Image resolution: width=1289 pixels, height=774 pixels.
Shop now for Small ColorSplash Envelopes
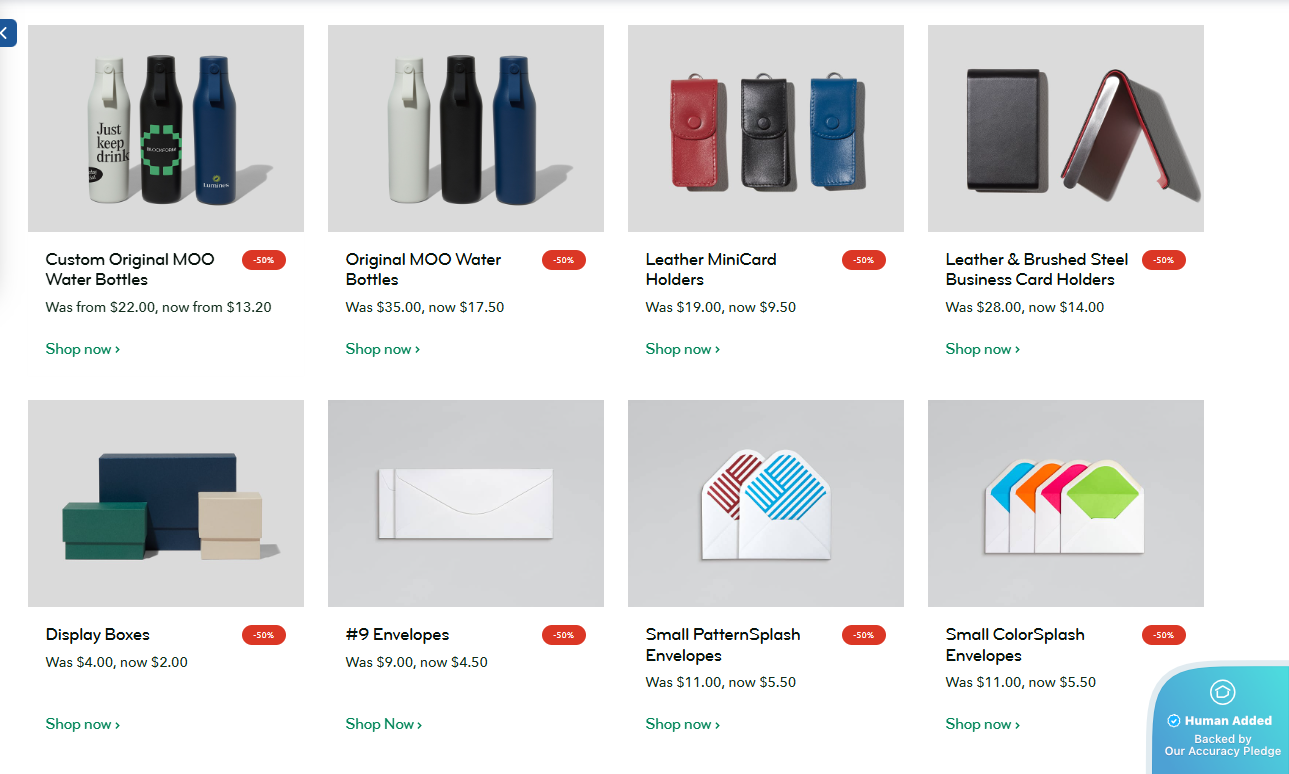point(983,724)
